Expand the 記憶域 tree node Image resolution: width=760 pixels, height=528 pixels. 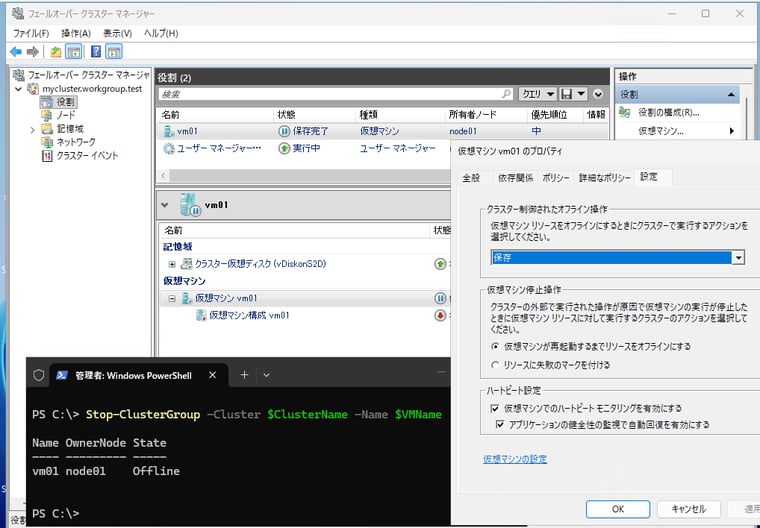pyautogui.click(x=32, y=129)
